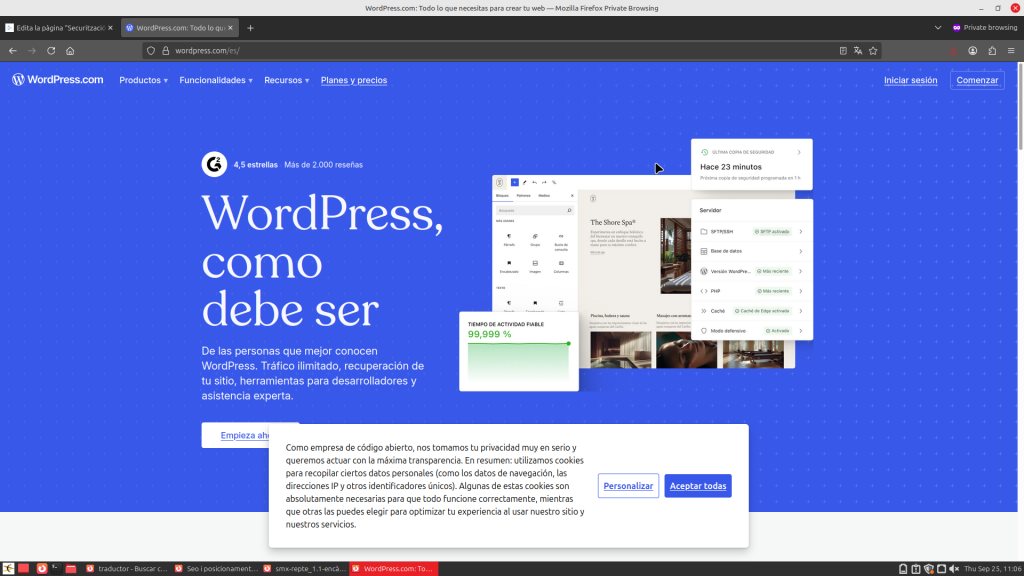Open reader view from the address bar
This screenshot has height=576, width=1024.
coord(843,50)
